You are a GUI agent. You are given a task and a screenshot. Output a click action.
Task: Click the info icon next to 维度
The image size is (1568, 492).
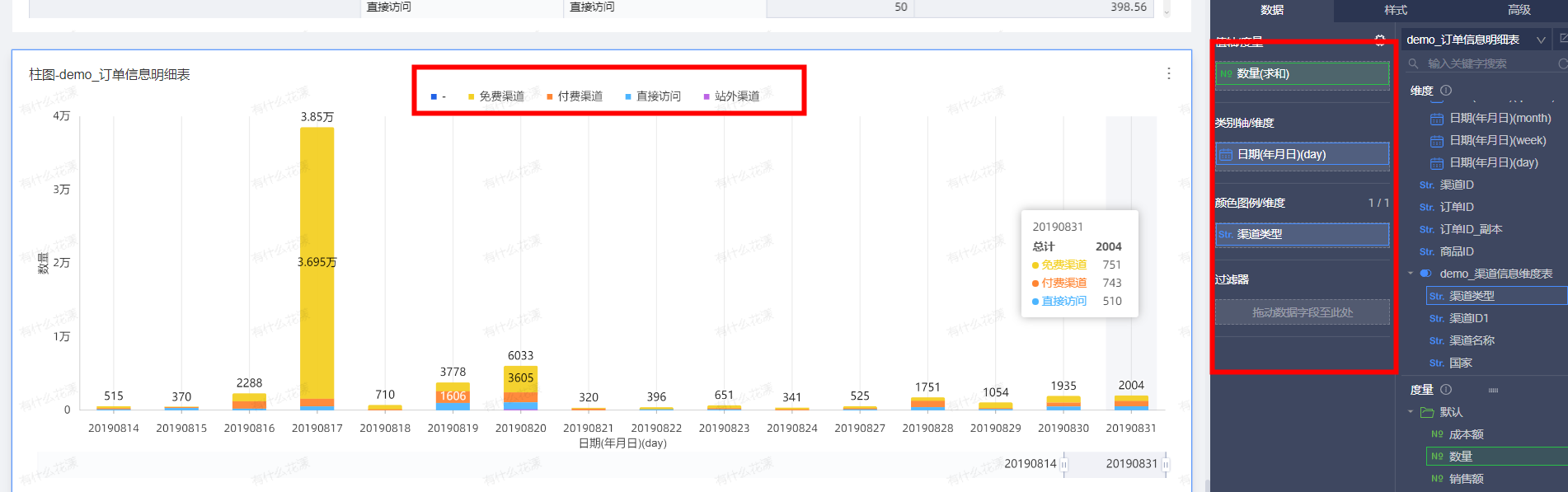point(1446,91)
